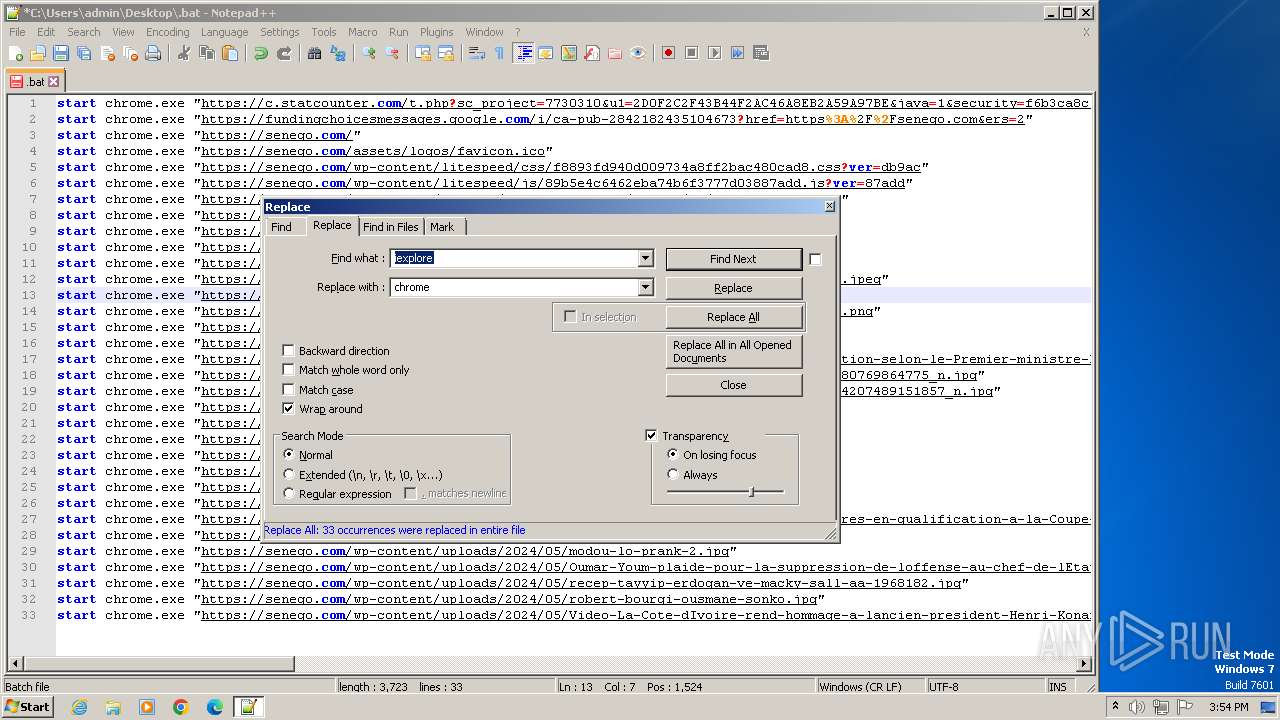Viewport: 1280px width, 720px height.
Task: Adjust the transparency slider handle
Action: click(751, 492)
